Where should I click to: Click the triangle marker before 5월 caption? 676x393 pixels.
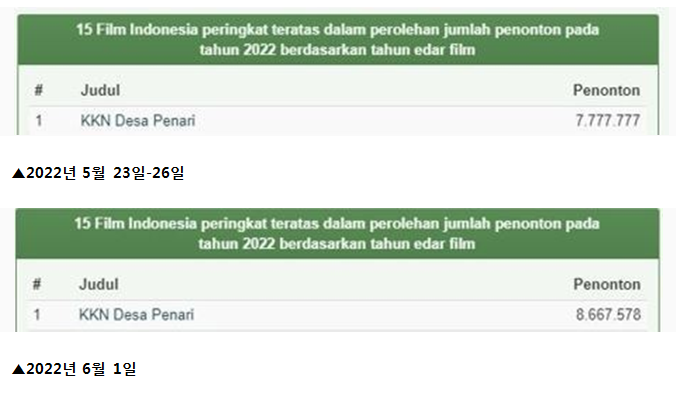click(x=19, y=173)
